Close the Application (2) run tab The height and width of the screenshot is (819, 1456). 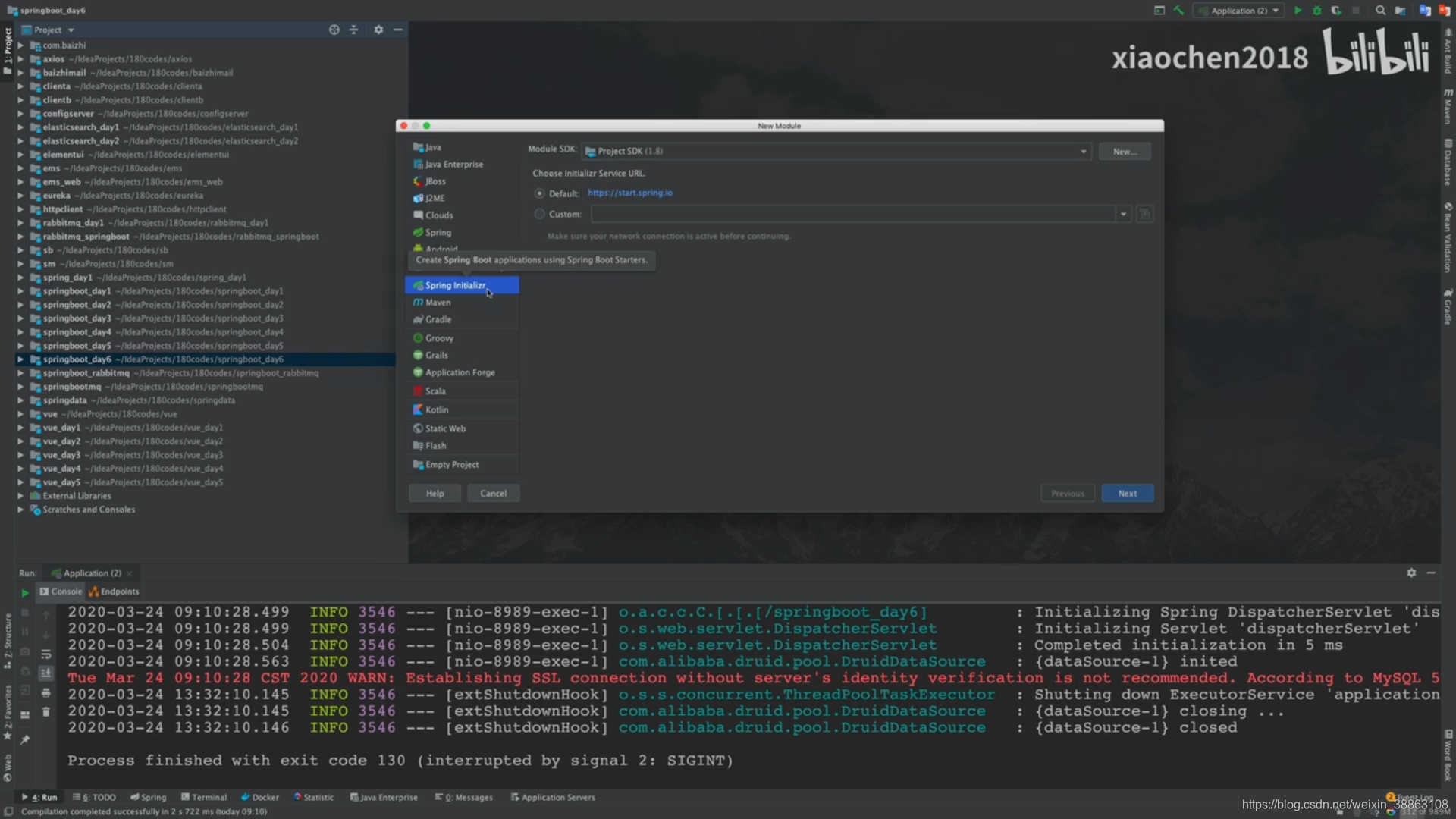coord(130,573)
